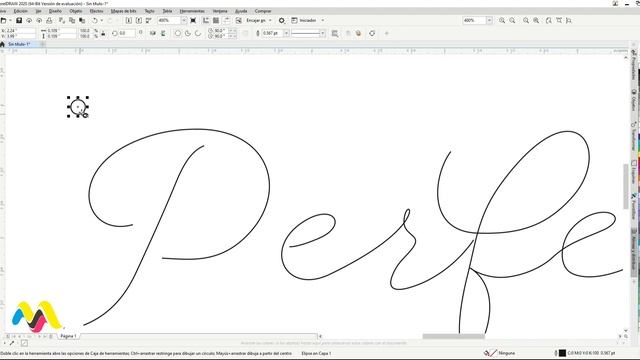Expand the Encajar en snap dropdown

tap(270, 20)
